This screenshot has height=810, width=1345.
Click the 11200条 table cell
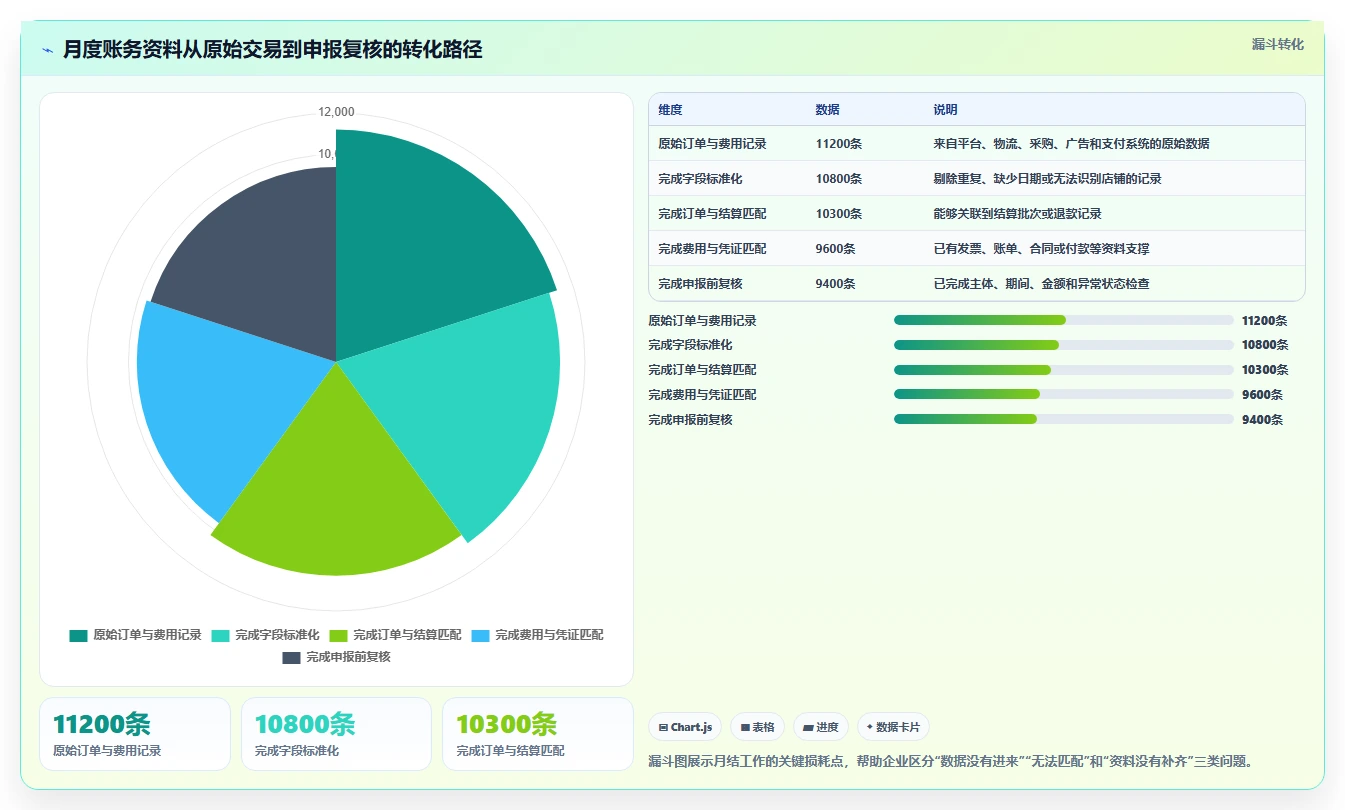(x=838, y=144)
